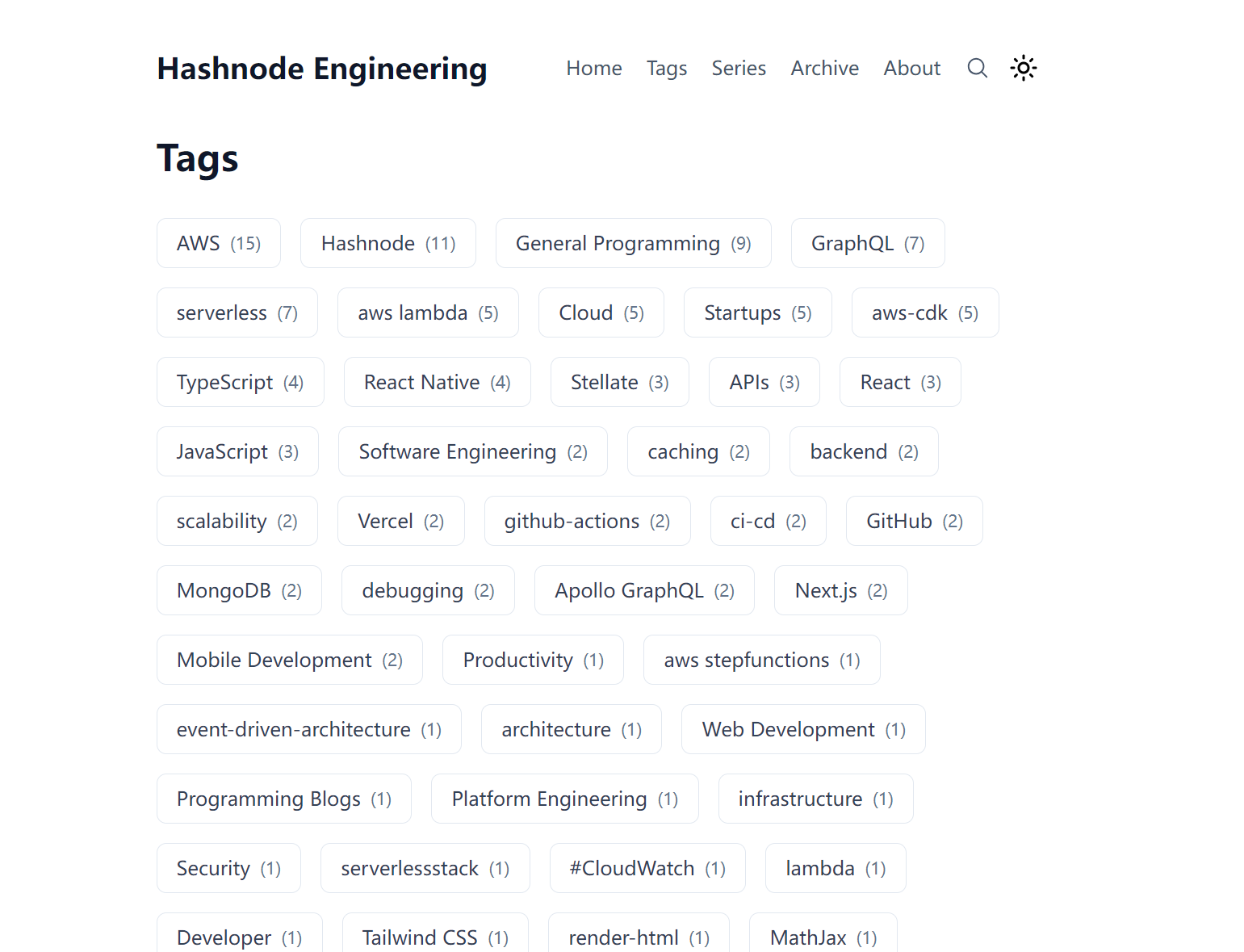1244x952 pixels.
Task: Go to Hashnode Engineering home title
Action: (x=322, y=69)
